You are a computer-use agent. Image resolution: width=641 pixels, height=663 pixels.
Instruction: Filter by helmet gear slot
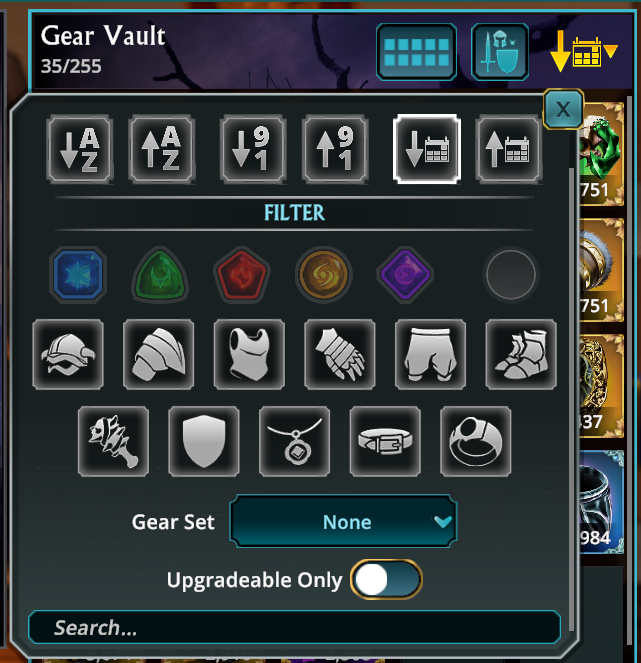click(68, 354)
